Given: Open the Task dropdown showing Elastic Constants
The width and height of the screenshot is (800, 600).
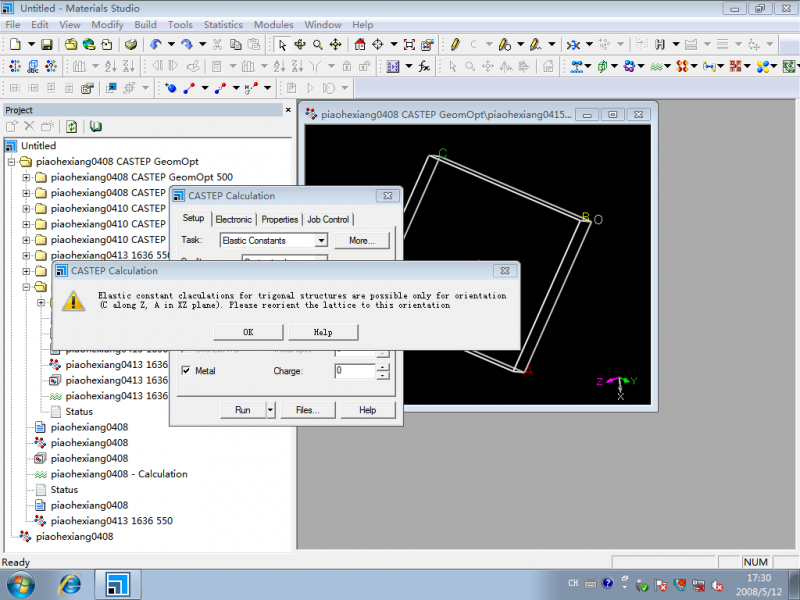Looking at the screenshot, I should point(321,241).
